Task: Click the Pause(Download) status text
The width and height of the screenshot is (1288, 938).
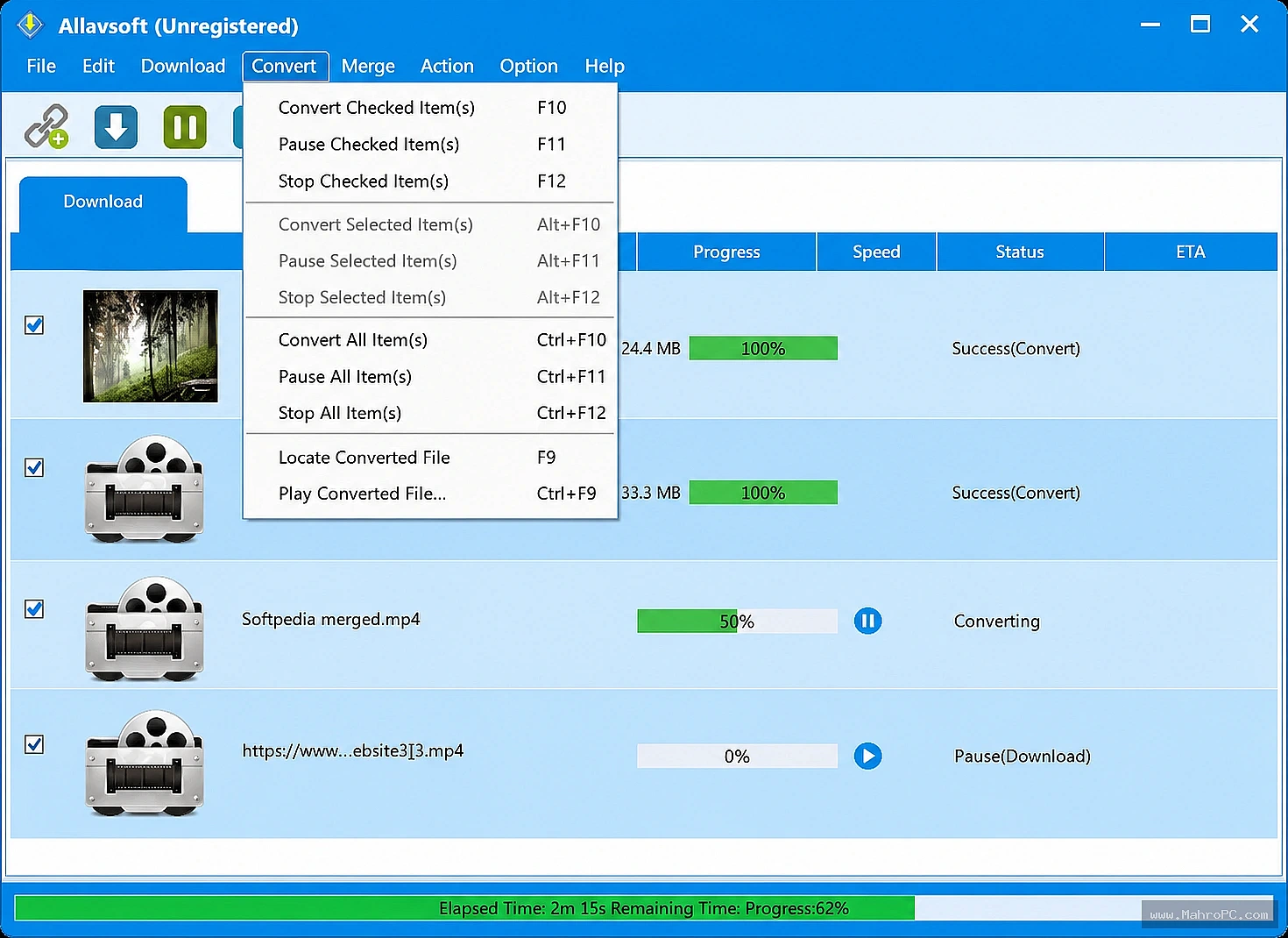Action: 1022,756
